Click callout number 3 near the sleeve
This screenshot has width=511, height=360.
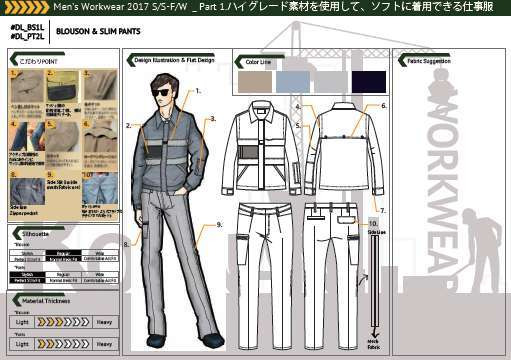213,119
